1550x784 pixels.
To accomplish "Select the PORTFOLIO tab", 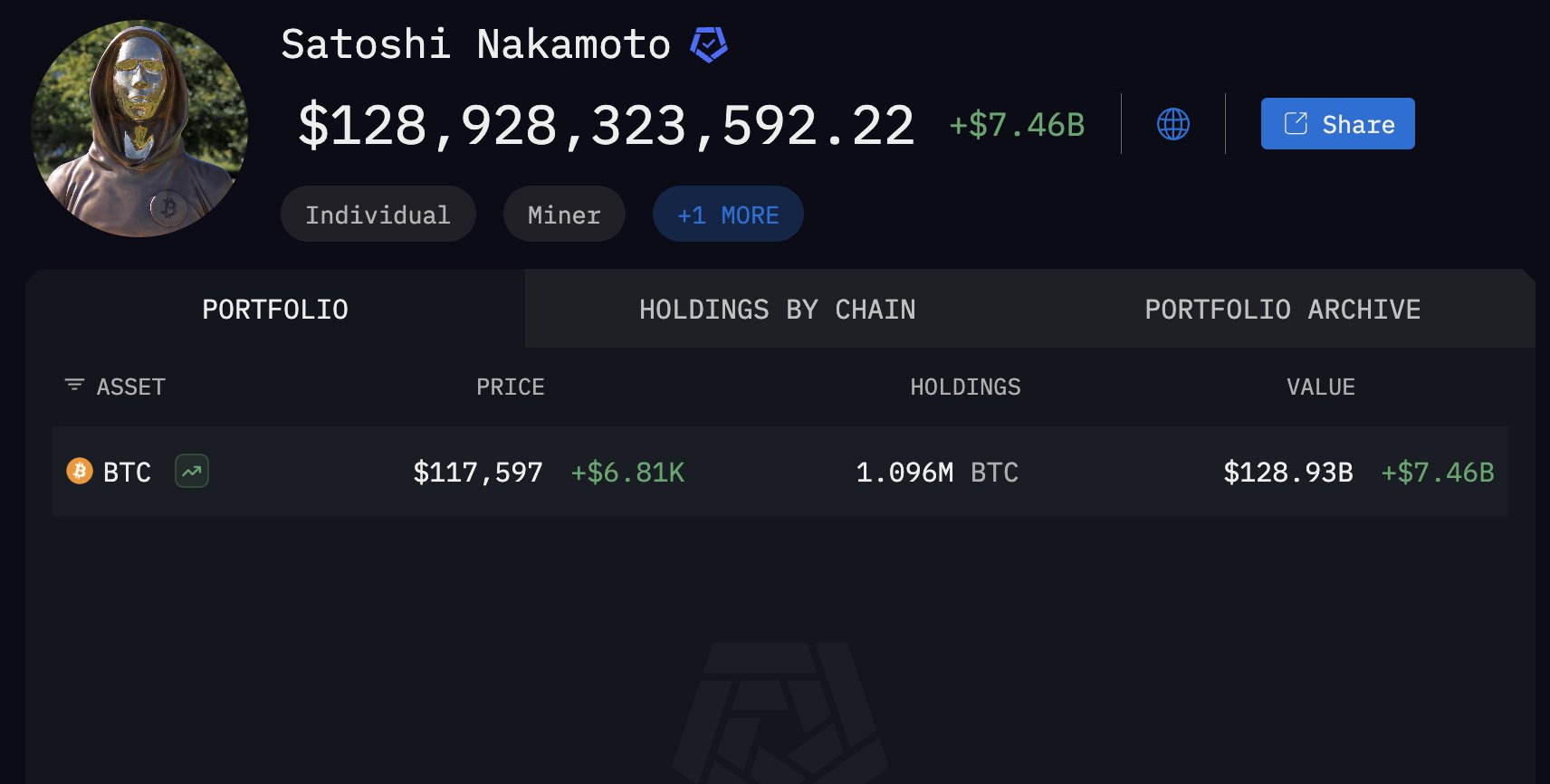I will click(274, 309).
